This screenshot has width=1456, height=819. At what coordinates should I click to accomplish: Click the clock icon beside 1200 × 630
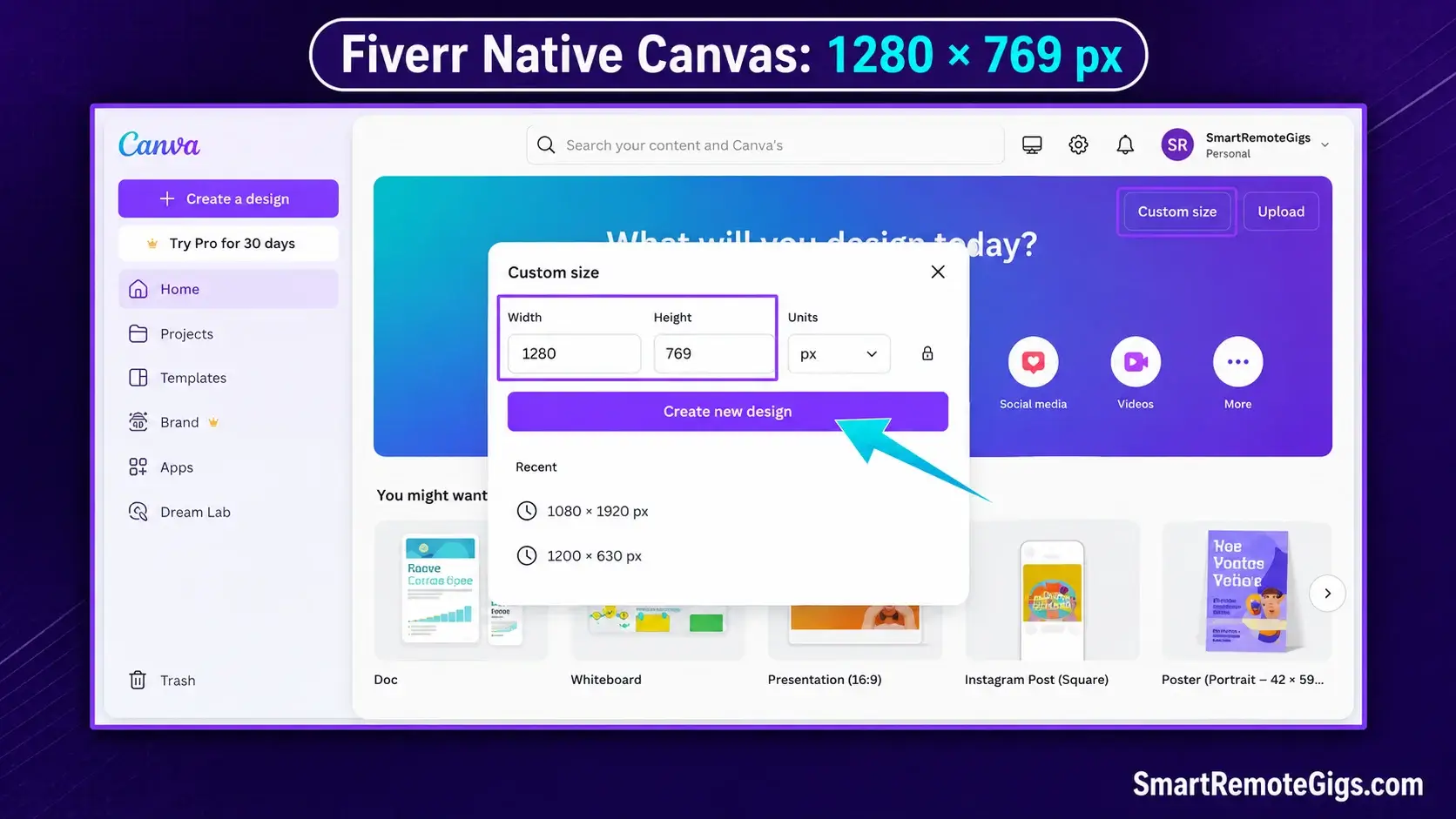click(527, 555)
